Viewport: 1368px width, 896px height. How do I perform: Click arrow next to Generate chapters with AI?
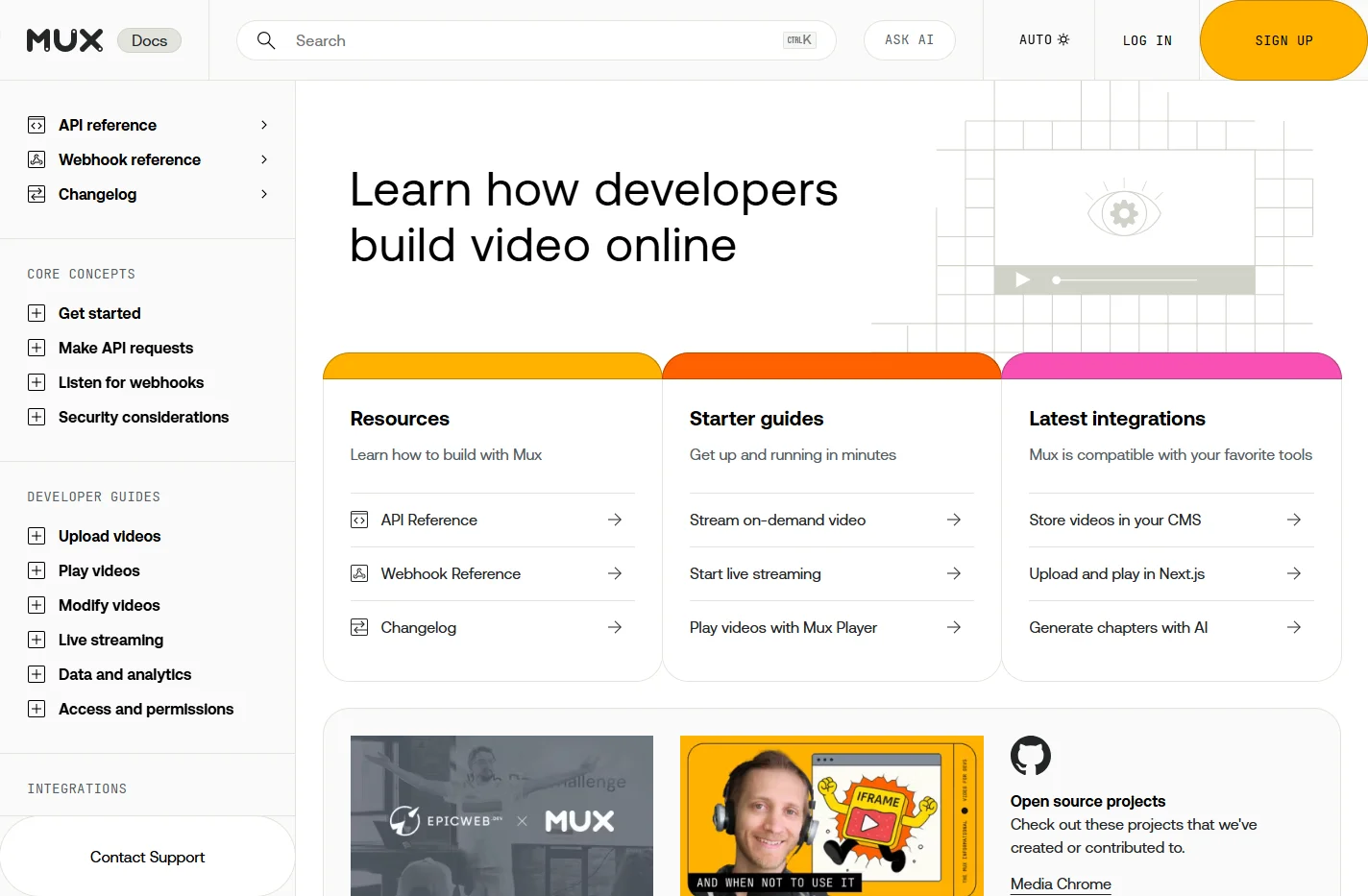[x=1294, y=627]
